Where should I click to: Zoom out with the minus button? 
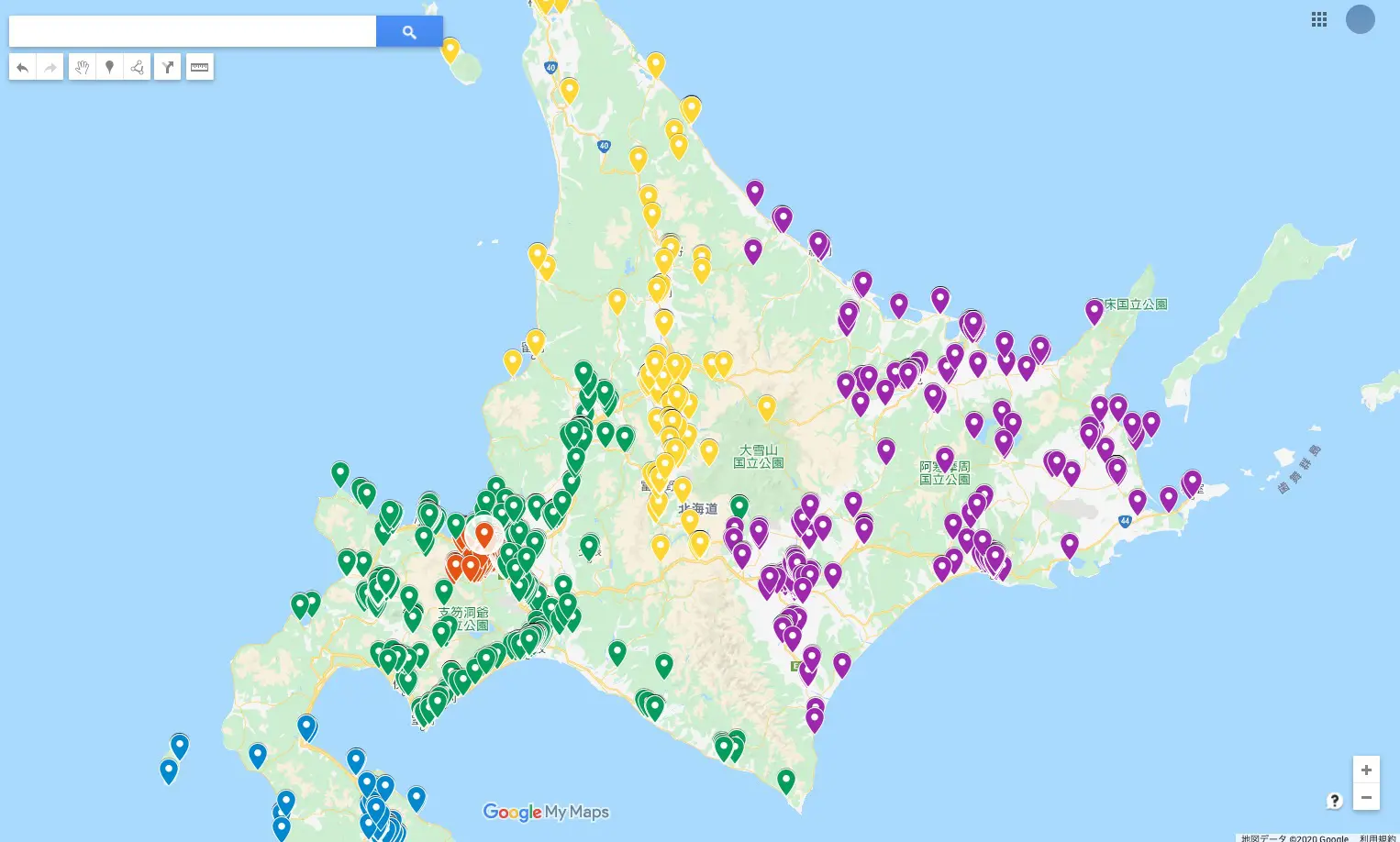(x=1366, y=798)
